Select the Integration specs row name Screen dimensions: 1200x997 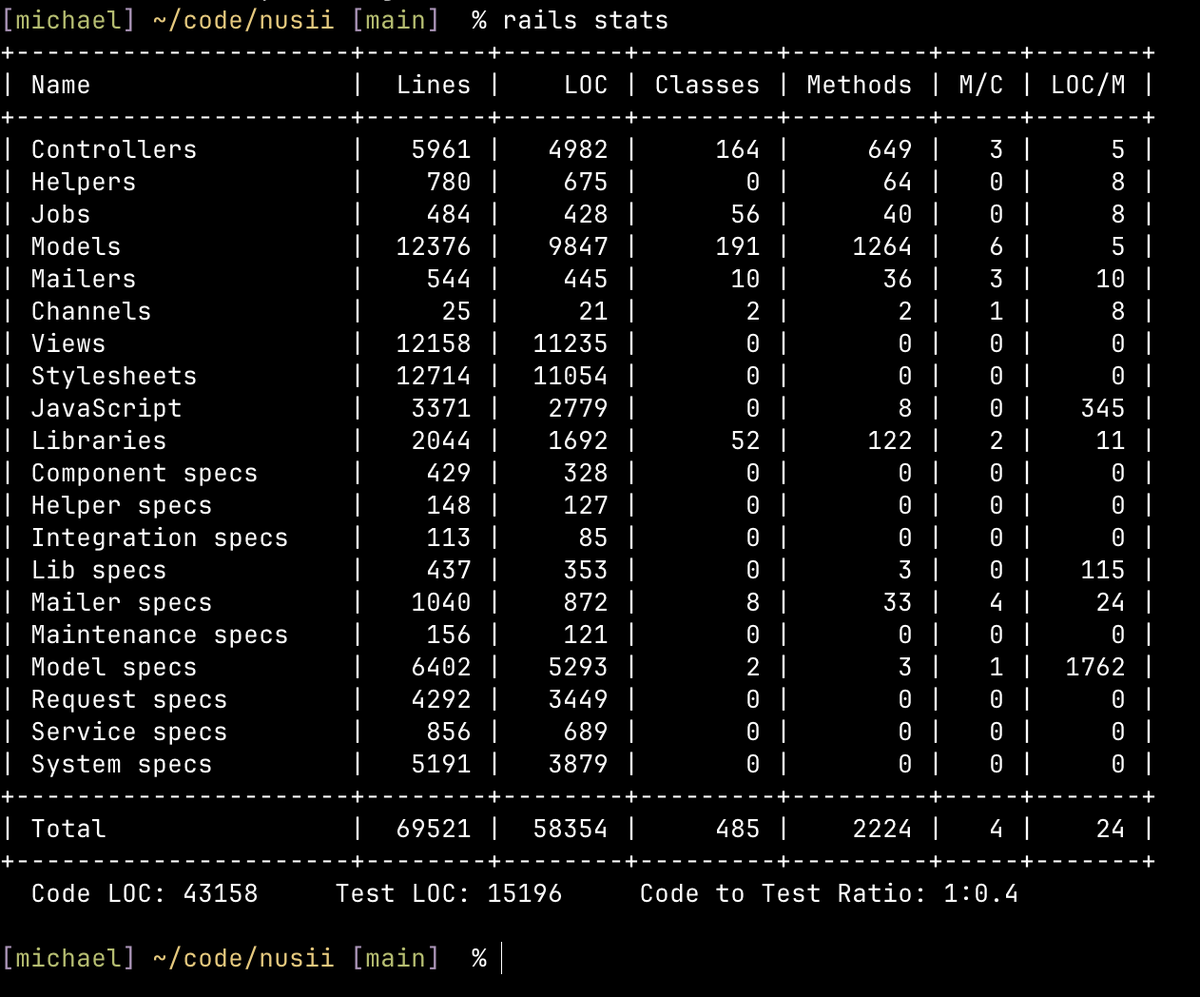159,538
